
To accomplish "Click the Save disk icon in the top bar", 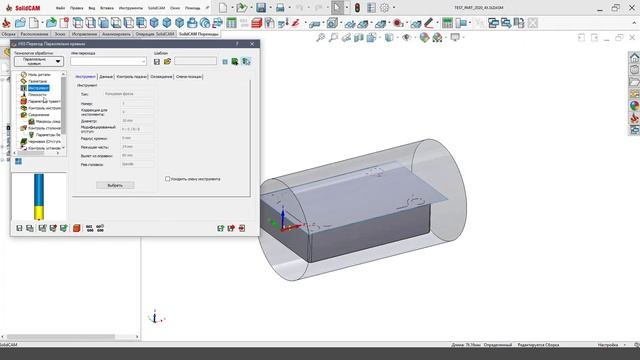I will click(261, 7).
